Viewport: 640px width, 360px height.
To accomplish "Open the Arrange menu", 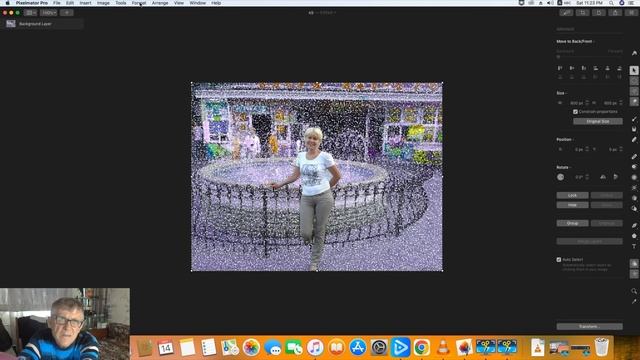I will (160, 3).
